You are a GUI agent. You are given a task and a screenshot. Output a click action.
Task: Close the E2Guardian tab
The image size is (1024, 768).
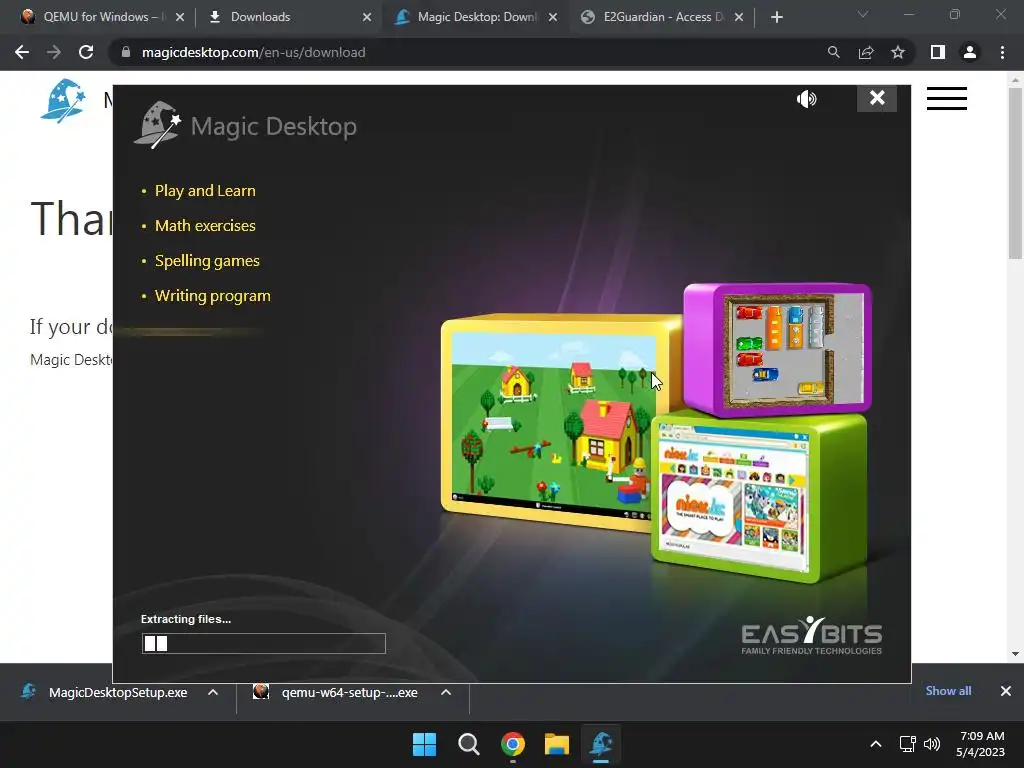click(739, 17)
